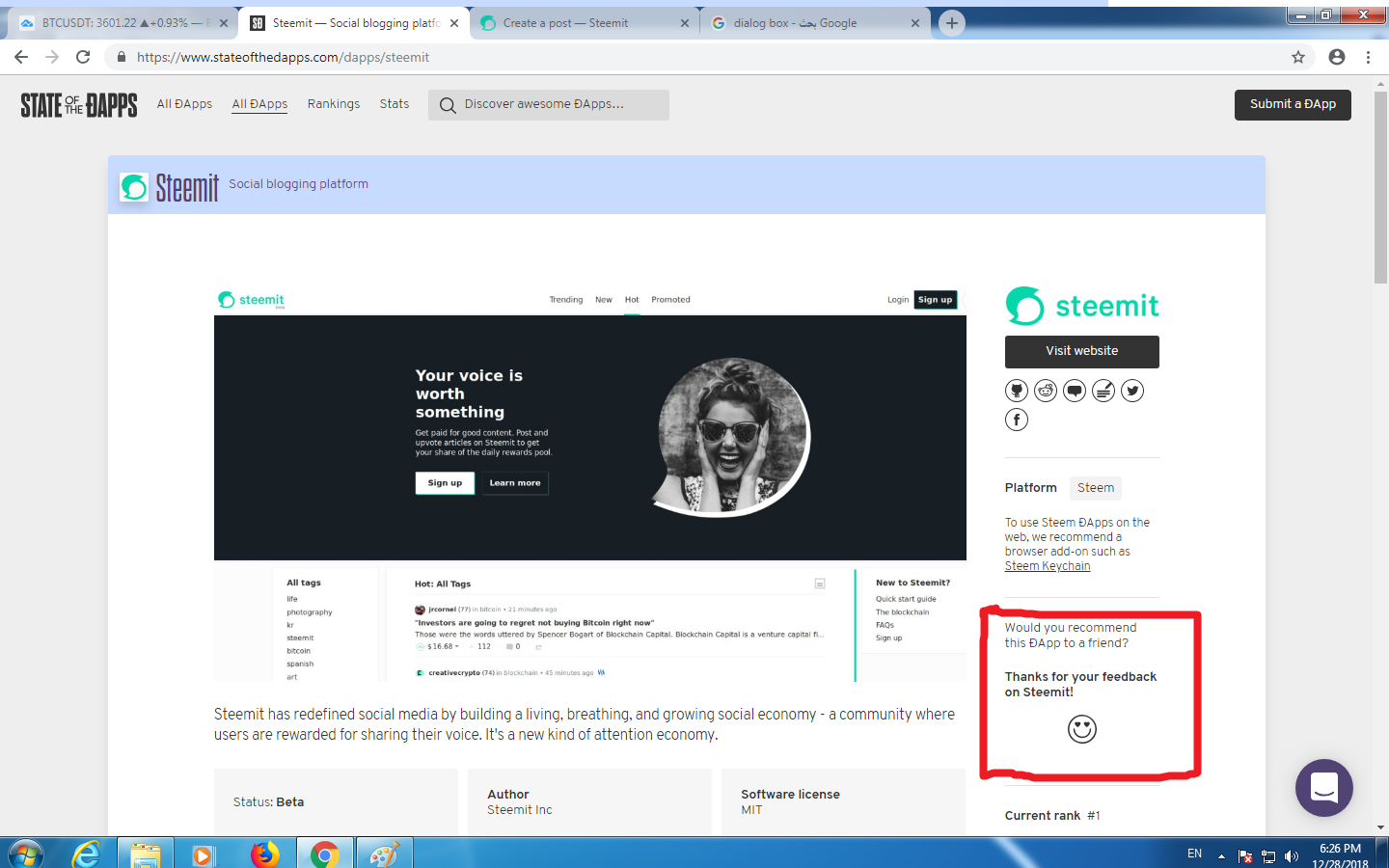1389x868 pixels.
Task: Launch Firefox from the taskbar
Action: 264,854
